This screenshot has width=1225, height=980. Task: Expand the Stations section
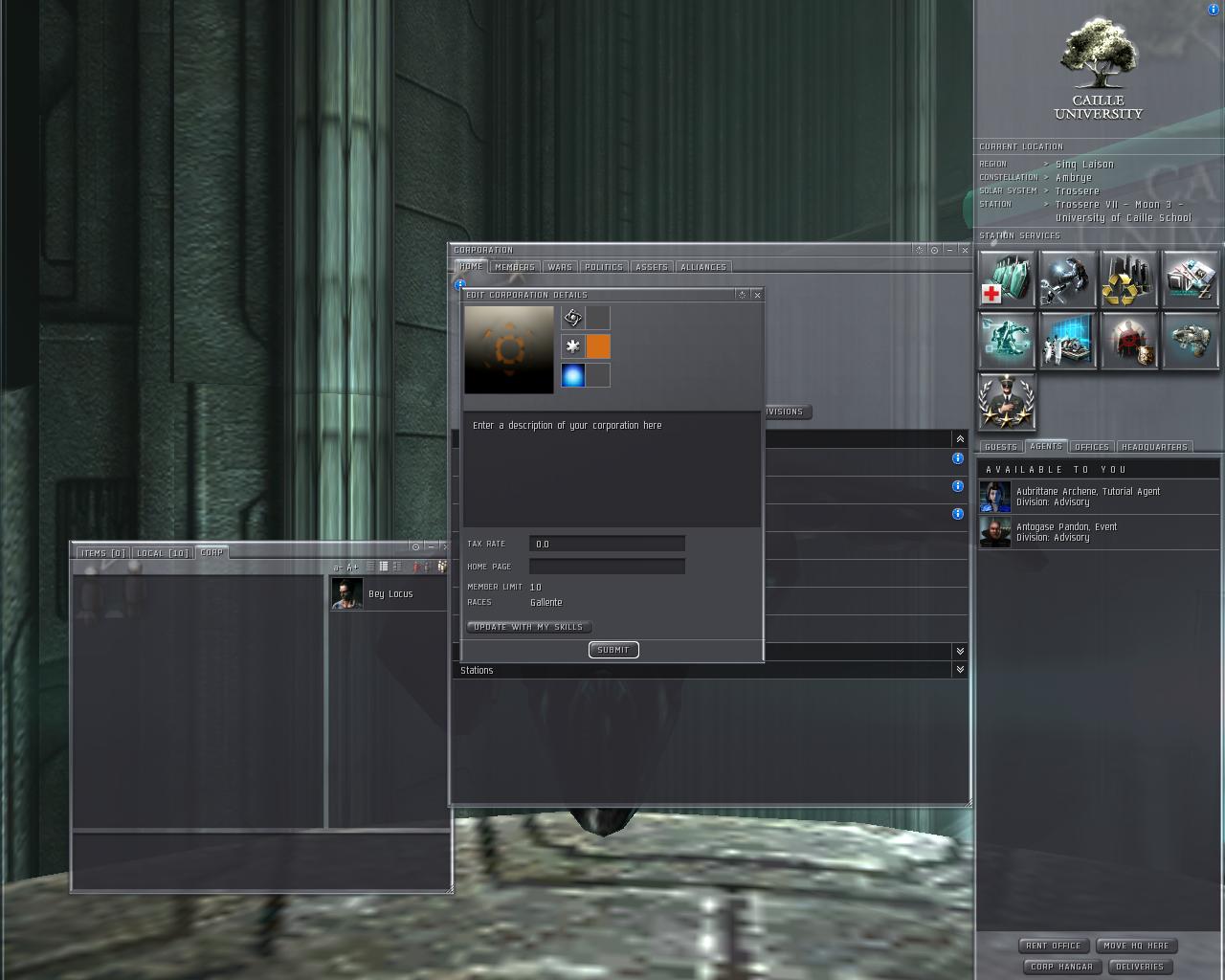point(960,670)
